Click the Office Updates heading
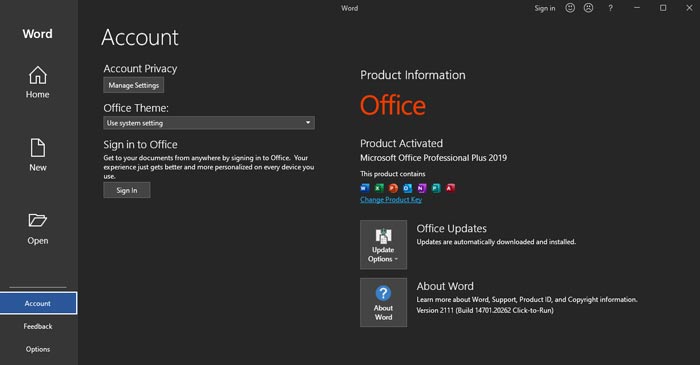The width and height of the screenshot is (700, 365). (451, 228)
